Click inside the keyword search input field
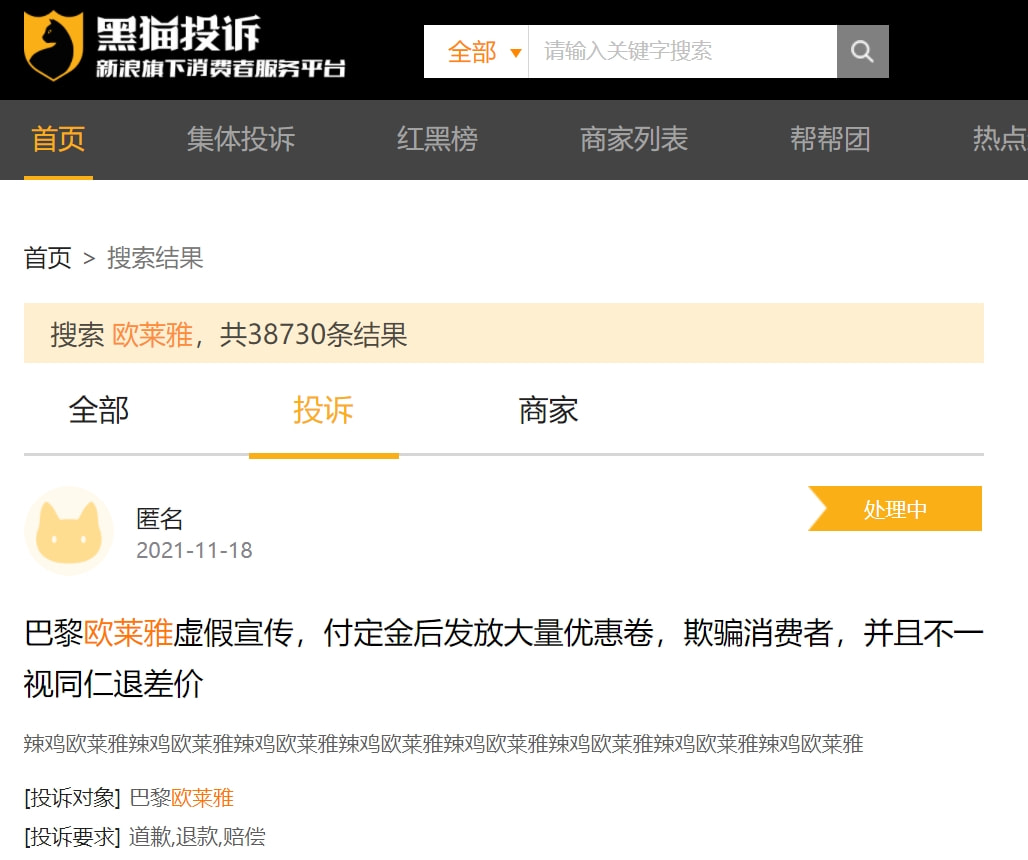Viewport: 1028px width, 860px height. pos(680,50)
